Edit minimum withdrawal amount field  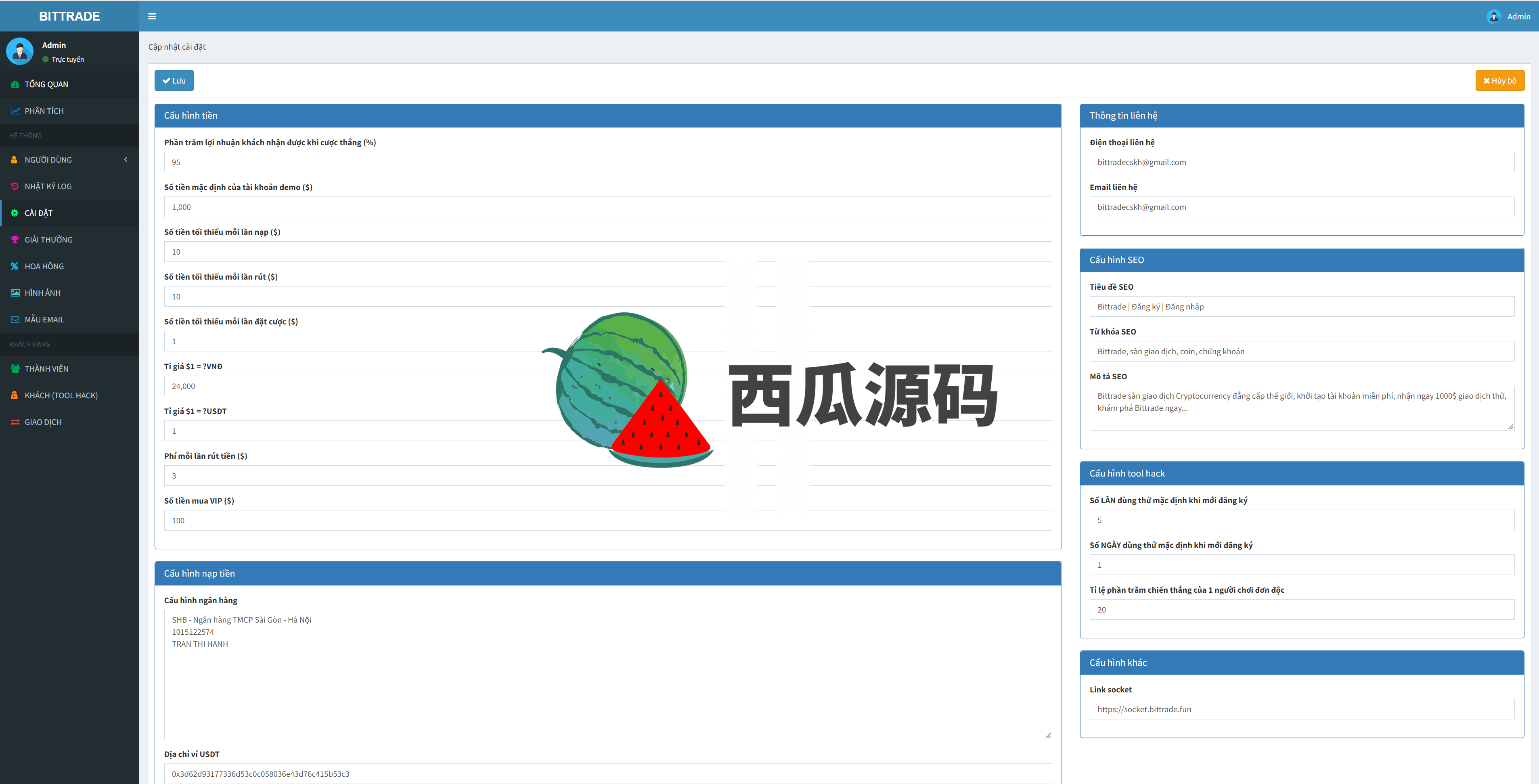pos(607,296)
